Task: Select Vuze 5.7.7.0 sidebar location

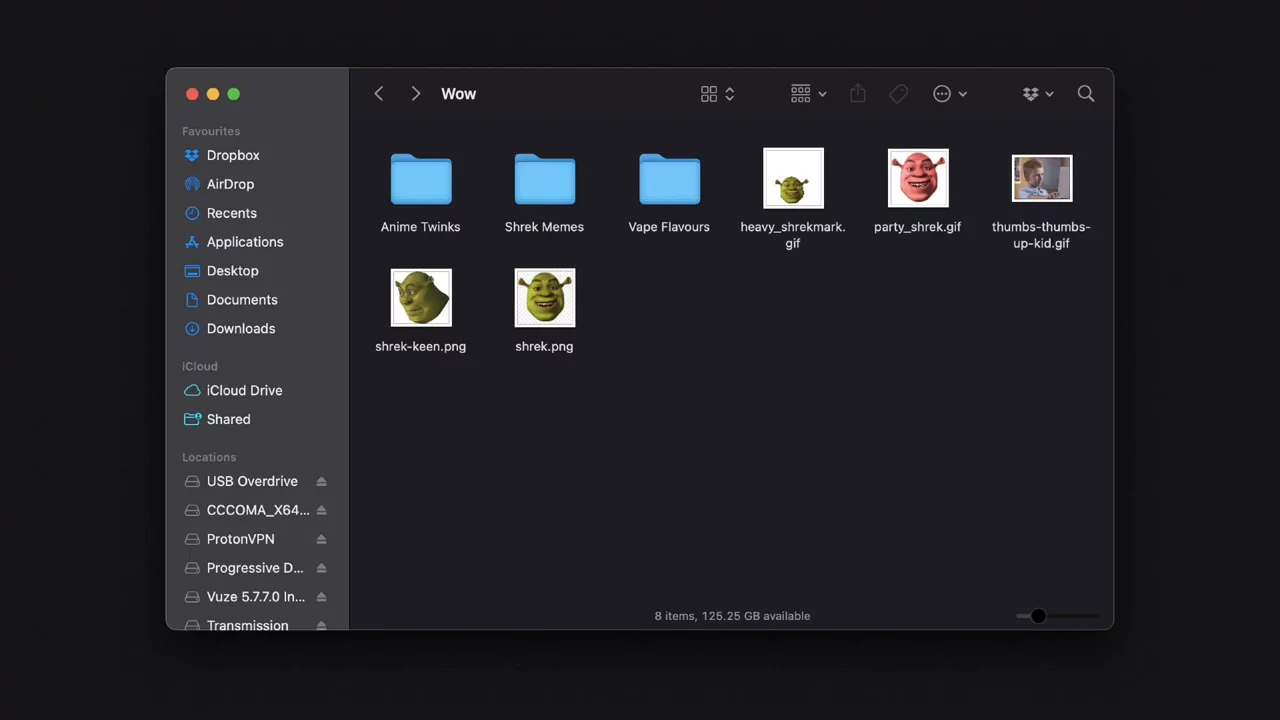Action: tap(256, 597)
